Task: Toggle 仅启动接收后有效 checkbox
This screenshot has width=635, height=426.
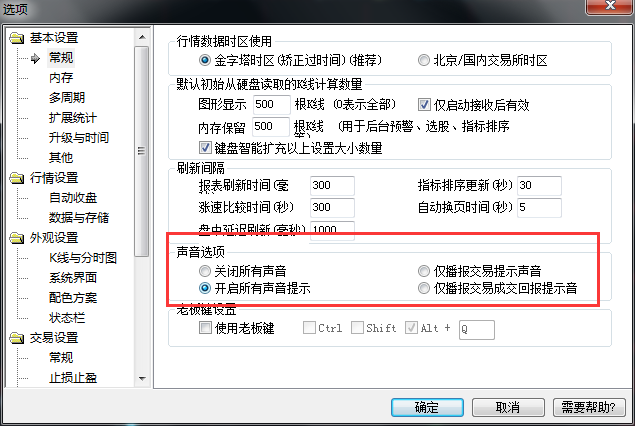Action: click(424, 104)
